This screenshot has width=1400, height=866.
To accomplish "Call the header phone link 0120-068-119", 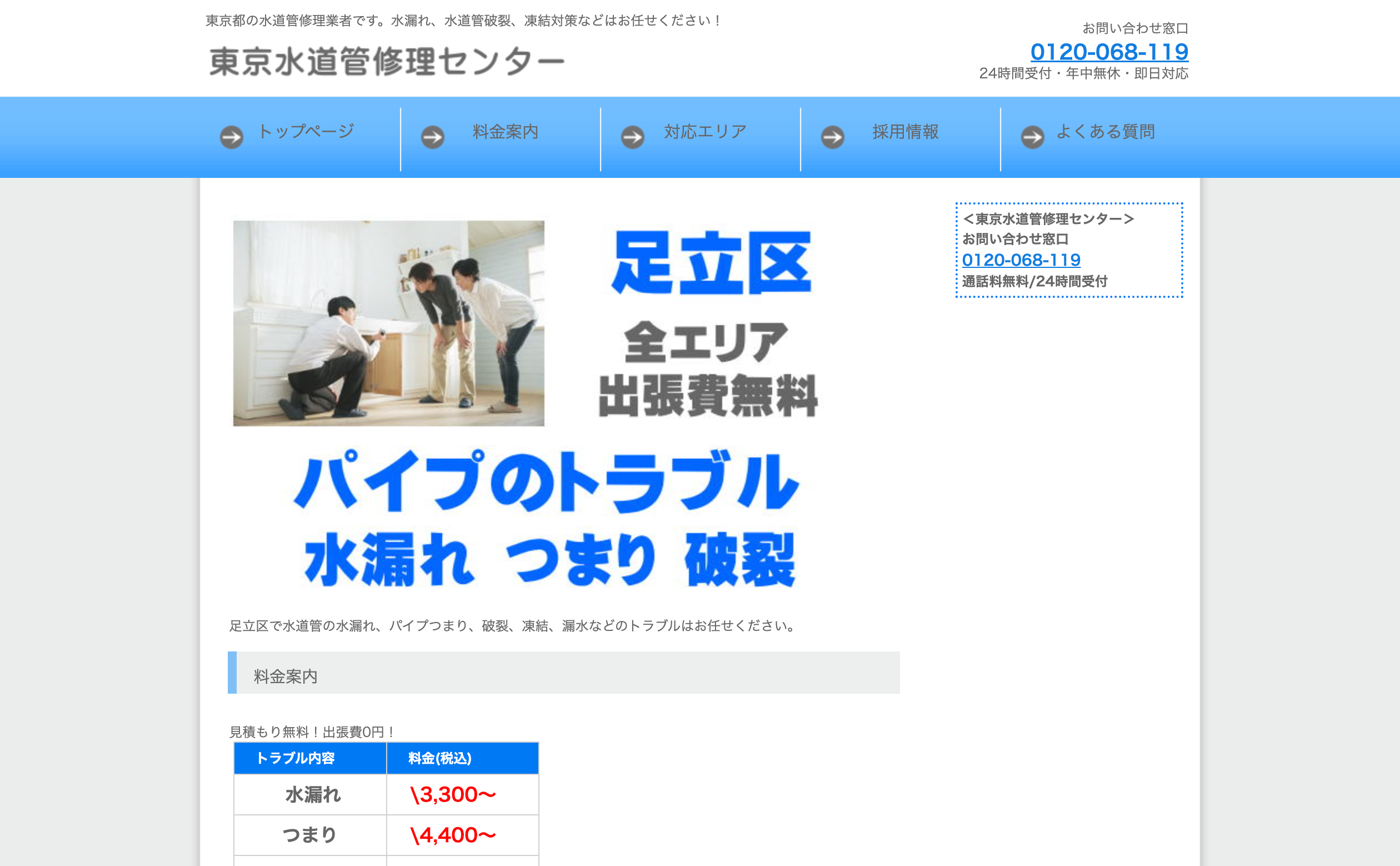I will coord(1109,52).
